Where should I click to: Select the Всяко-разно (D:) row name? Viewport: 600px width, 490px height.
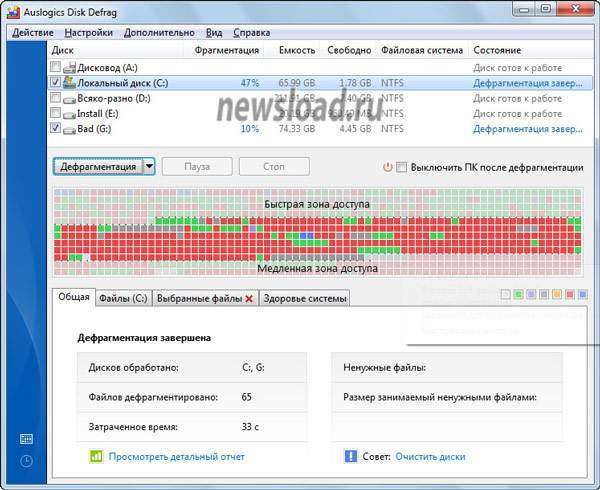click(x=114, y=98)
